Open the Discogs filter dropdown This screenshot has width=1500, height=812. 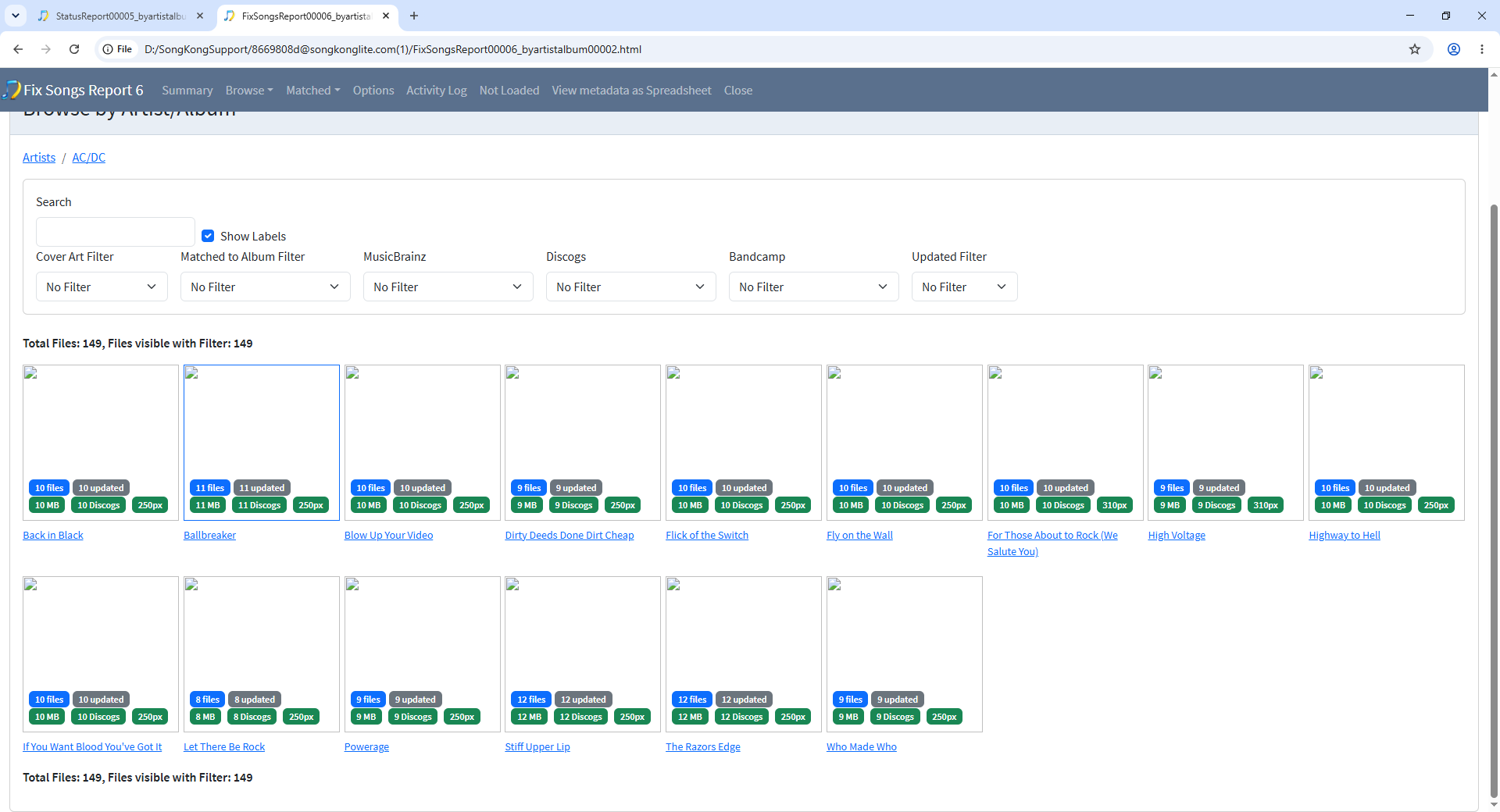pos(631,287)
